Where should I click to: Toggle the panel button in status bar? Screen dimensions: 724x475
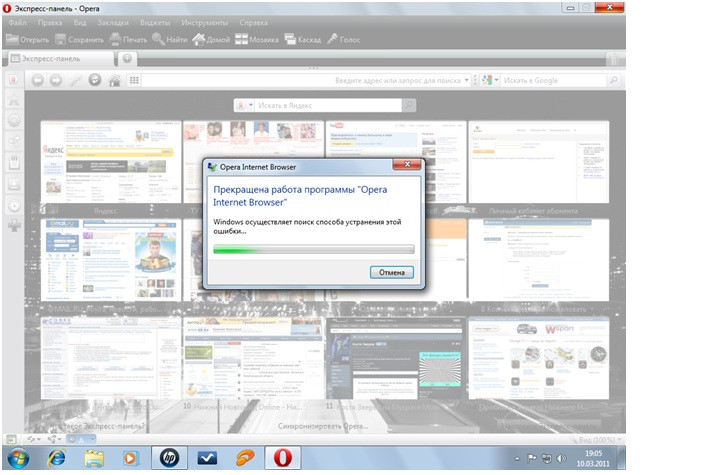click(x=12, y=439)
